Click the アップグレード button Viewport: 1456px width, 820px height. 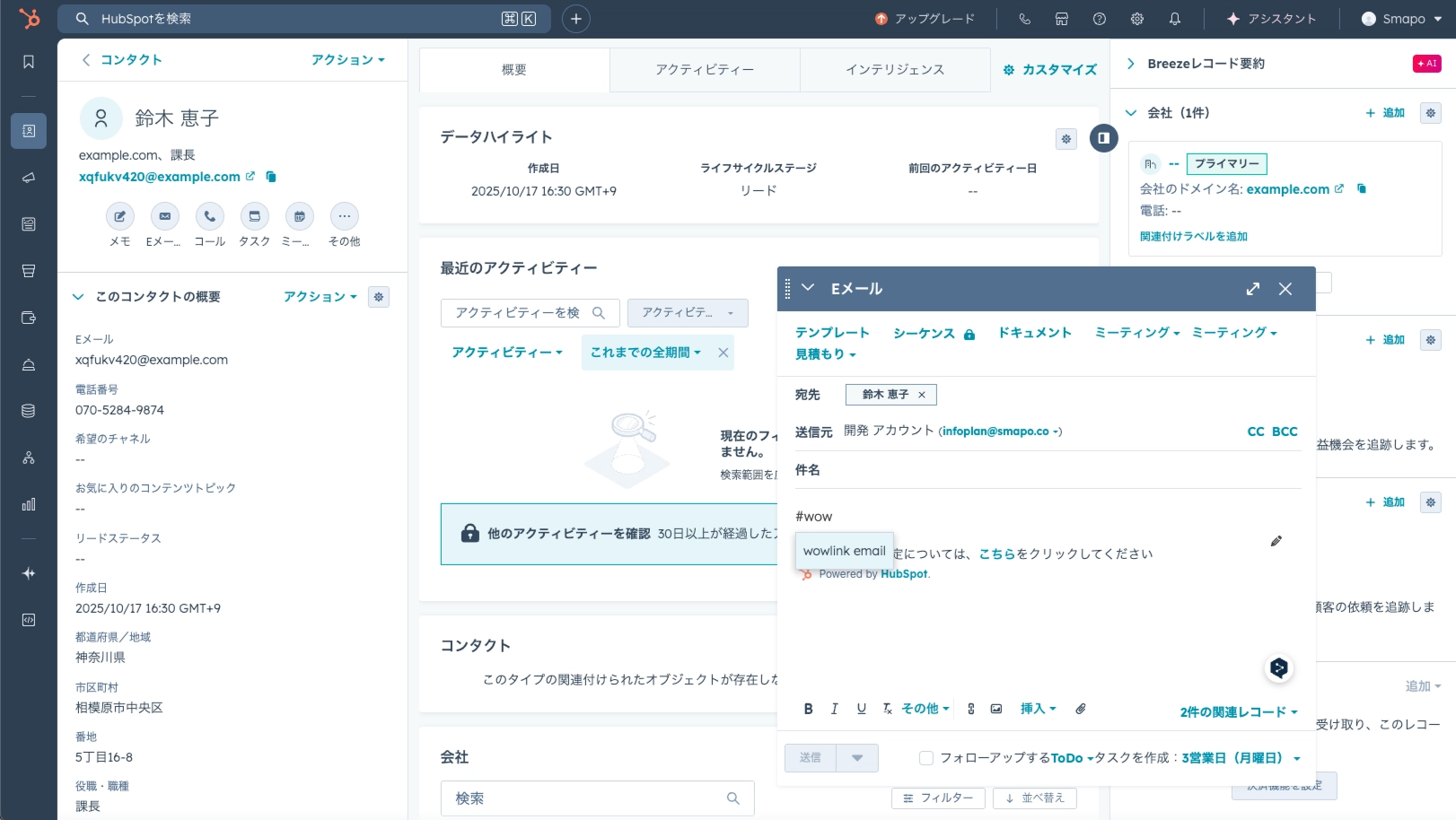[x=925, y=19]
